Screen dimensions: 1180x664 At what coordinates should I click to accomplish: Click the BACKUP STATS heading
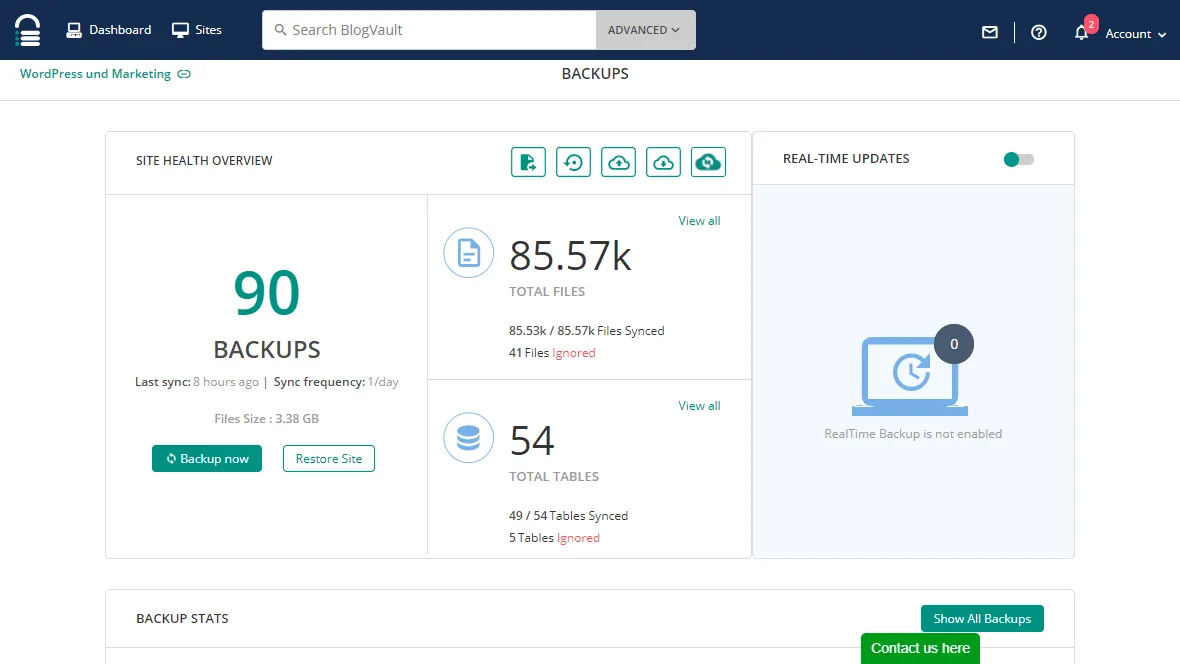pos(182,618)
